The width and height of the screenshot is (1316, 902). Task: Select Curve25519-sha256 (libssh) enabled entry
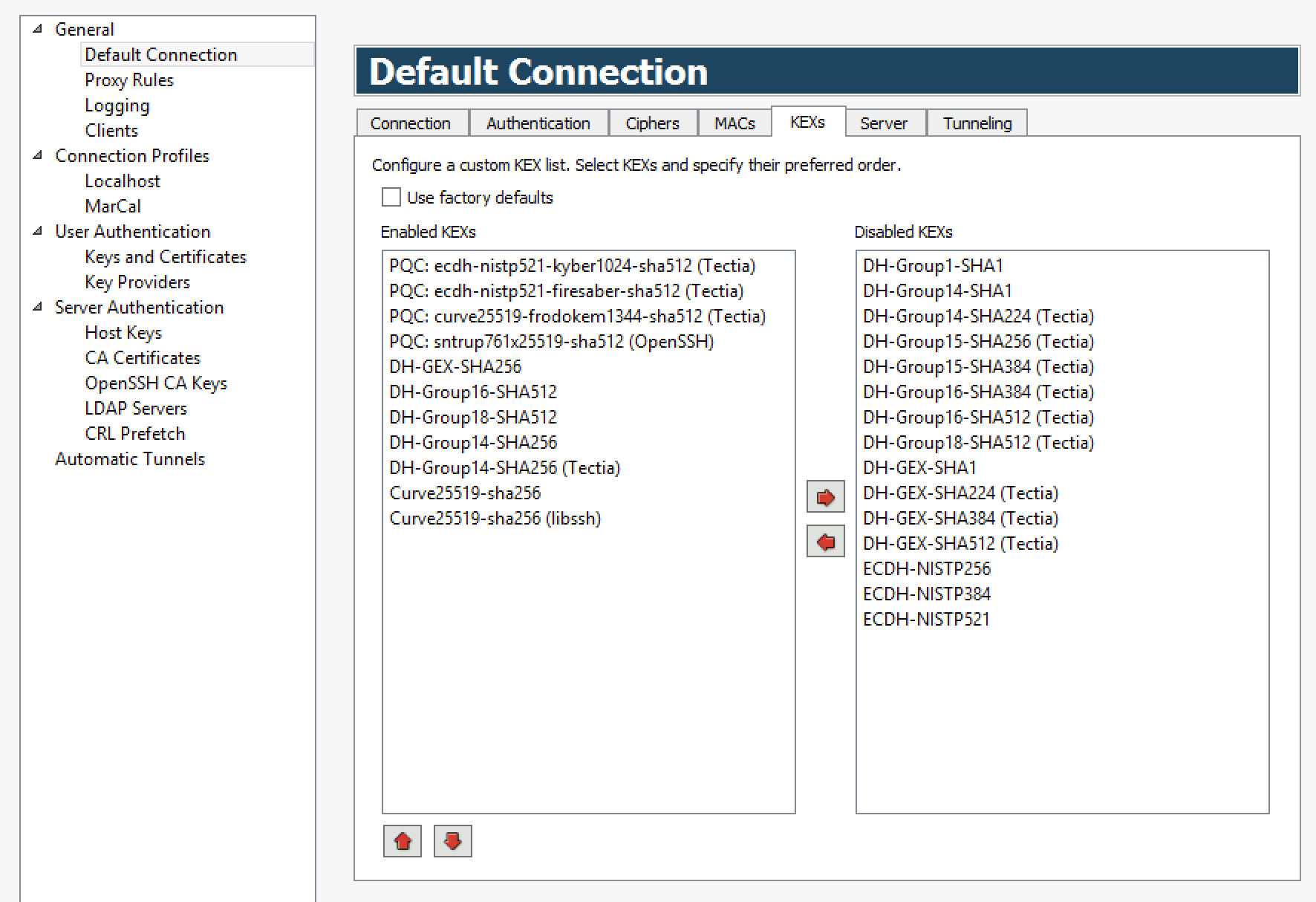coord(495,519)
